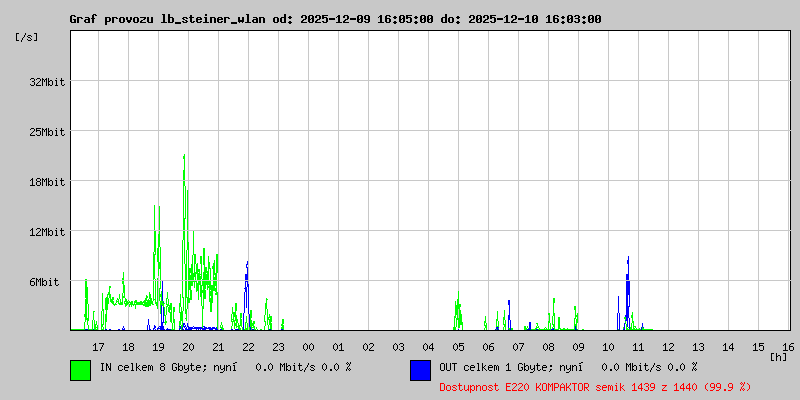Click hour label 20 on time axis
800x400 pixels.
188,347
